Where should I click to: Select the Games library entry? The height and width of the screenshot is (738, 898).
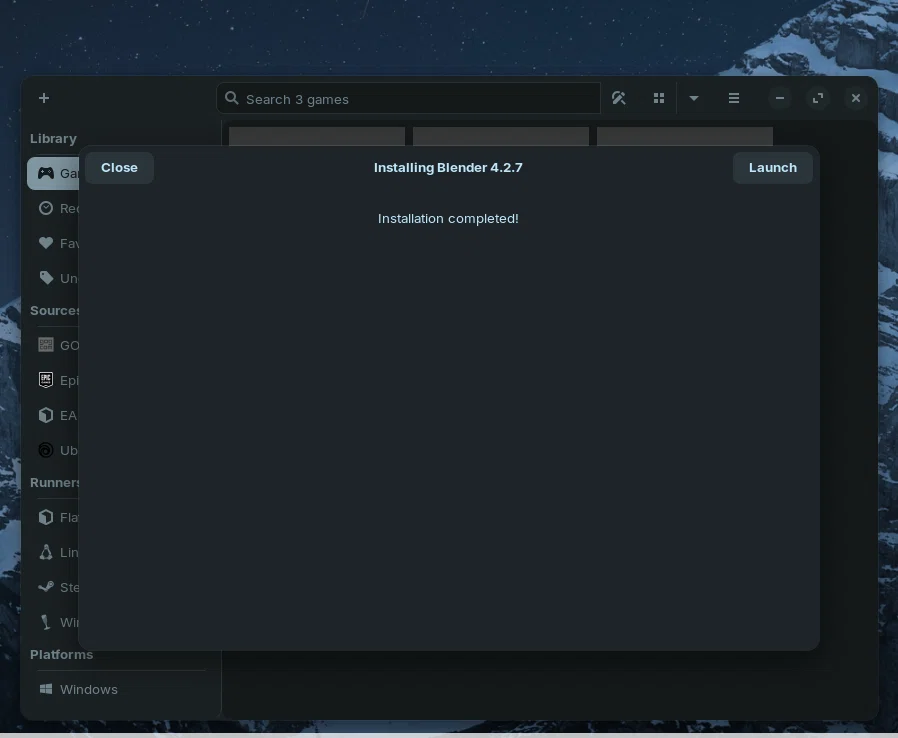tap(53, 173)
